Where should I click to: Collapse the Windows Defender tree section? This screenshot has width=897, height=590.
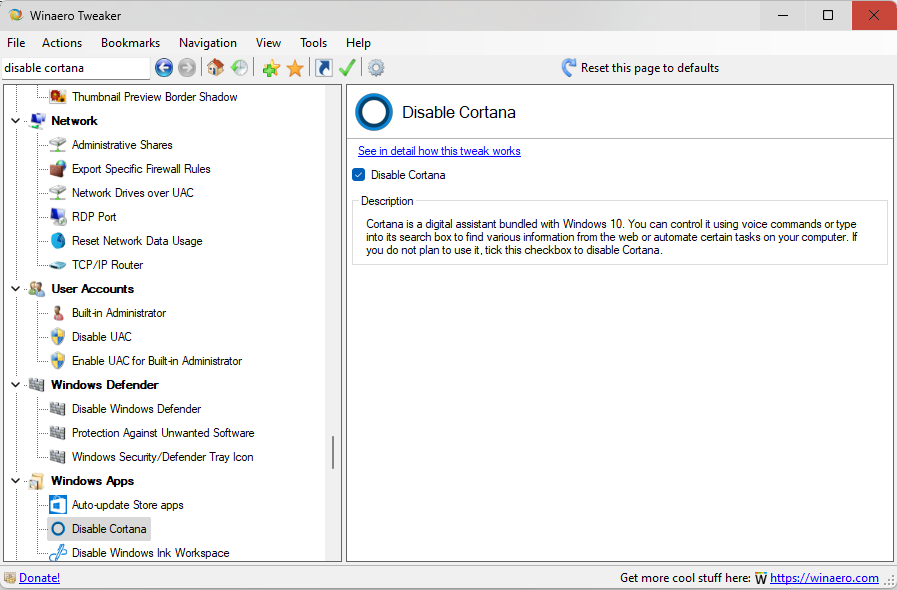click(16, 385)
